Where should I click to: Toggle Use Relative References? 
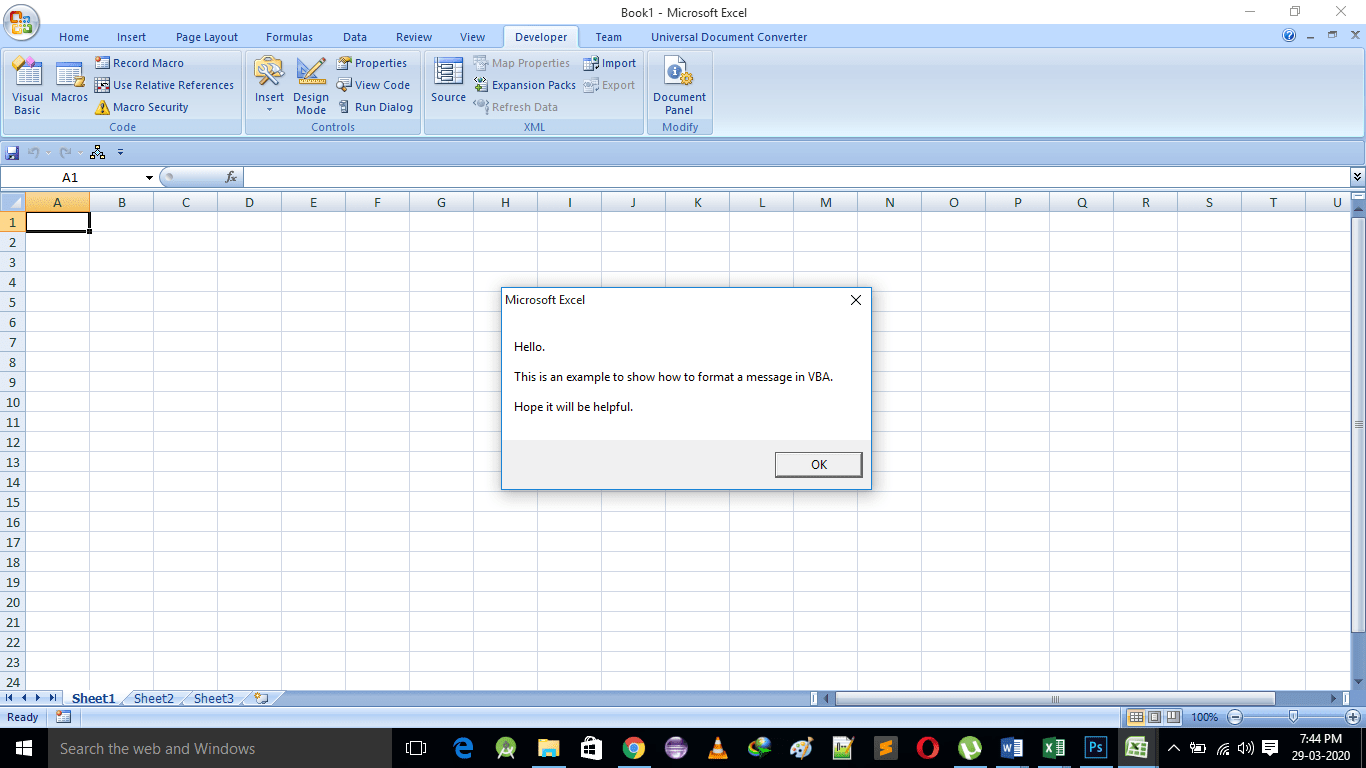coord(164,85)
